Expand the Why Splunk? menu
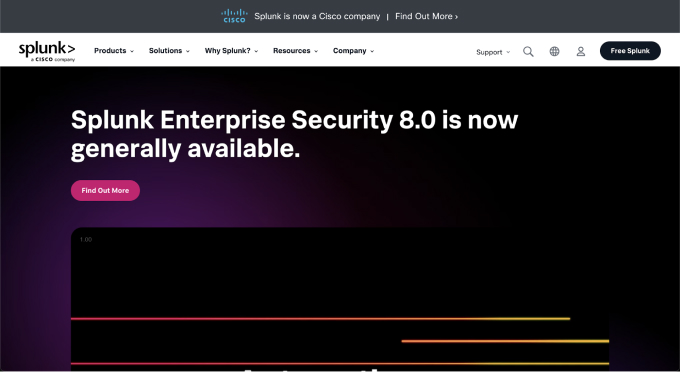Image resolution: width=680 pixels, height=372 pixels. coord(232,51)
